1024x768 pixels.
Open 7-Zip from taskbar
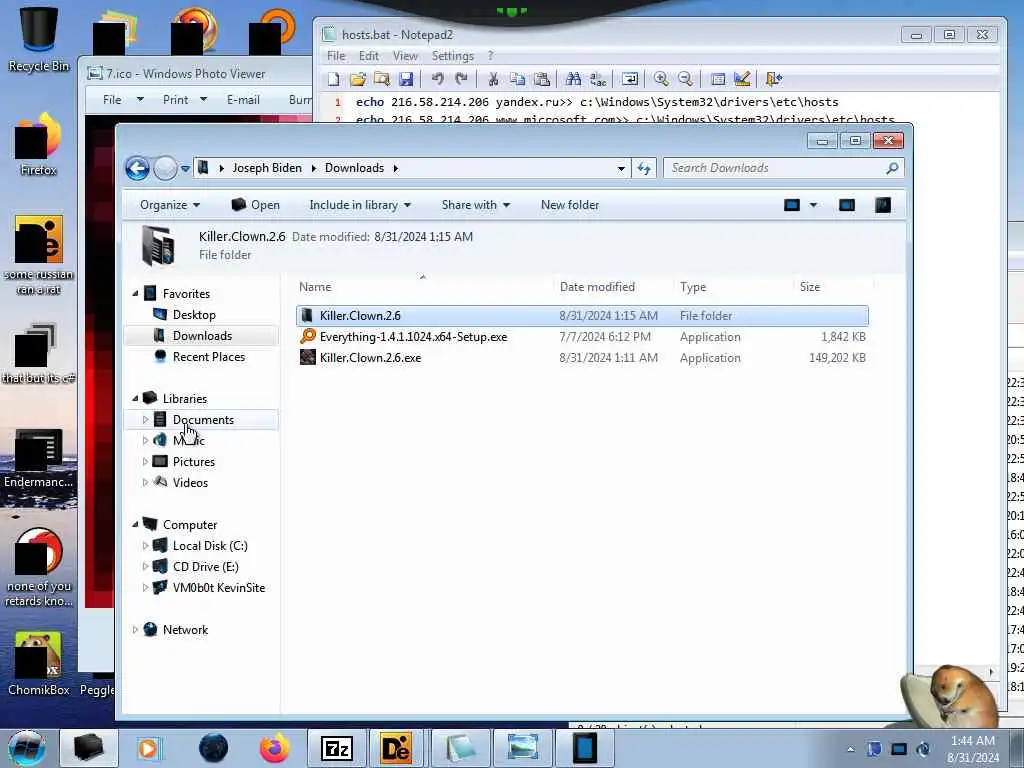pos(337,748)
